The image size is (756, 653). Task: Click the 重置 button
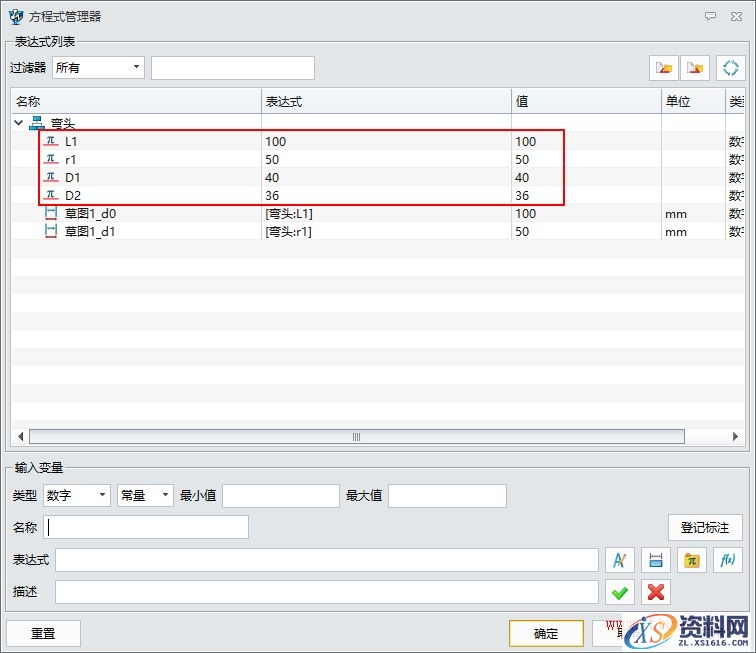pyautogui.click(x=43, y=633)
